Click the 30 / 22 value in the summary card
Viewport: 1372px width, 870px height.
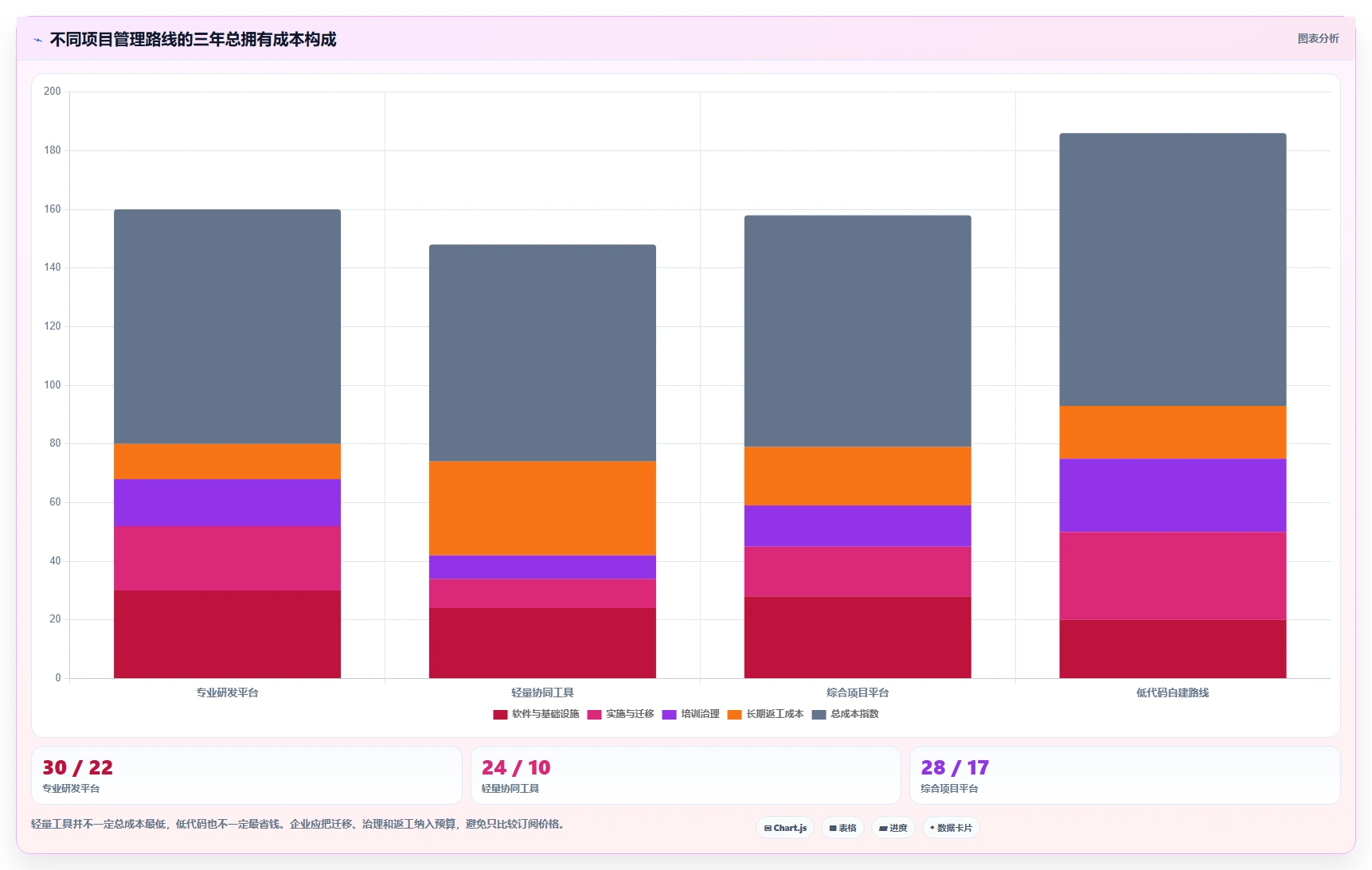pos(77,767)
